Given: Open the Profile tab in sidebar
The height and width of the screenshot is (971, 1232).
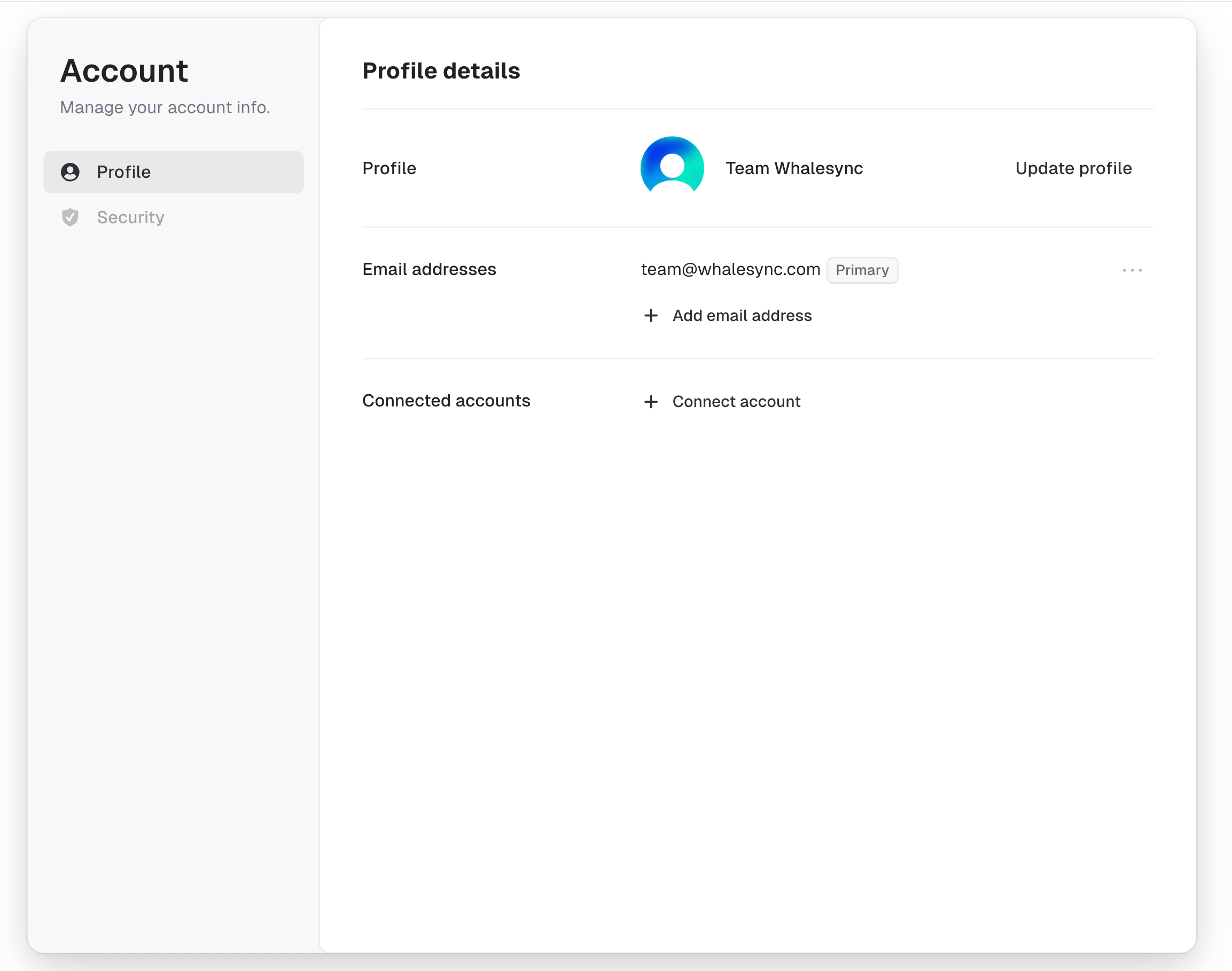Looking at the screenshot, I should (x=174, y=171).
